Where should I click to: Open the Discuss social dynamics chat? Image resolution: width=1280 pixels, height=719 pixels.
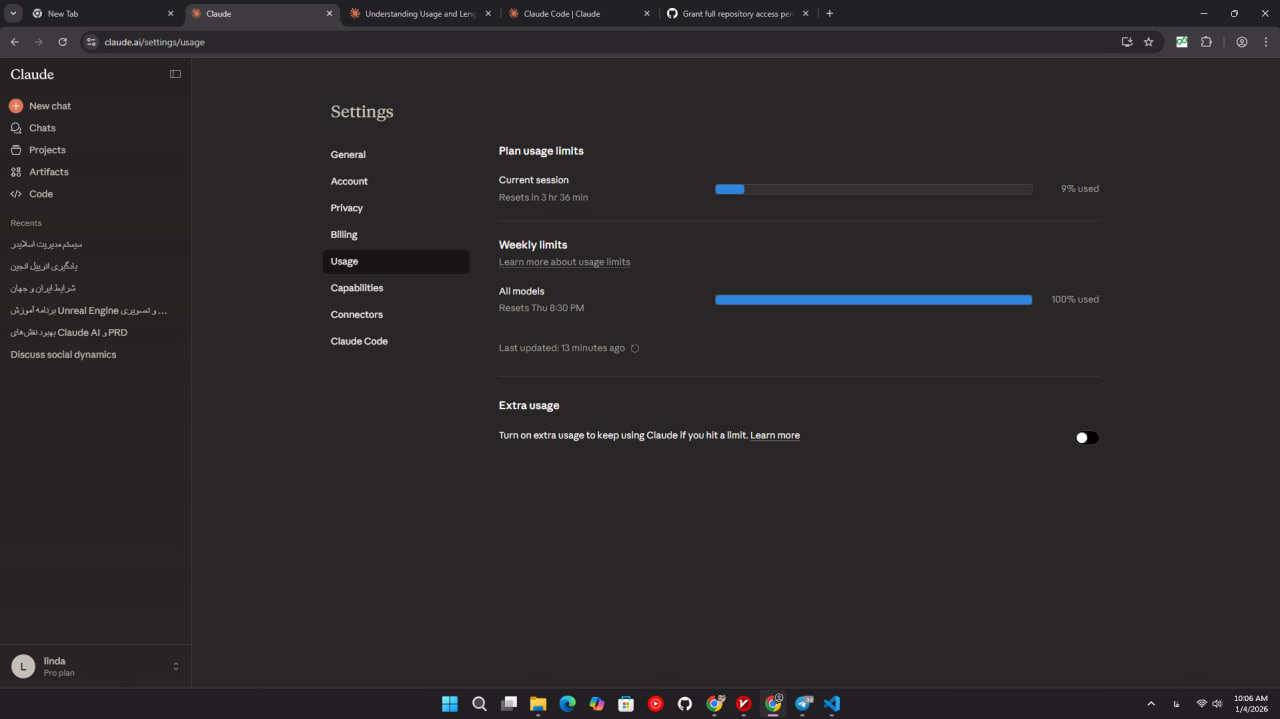coord(63,355)
